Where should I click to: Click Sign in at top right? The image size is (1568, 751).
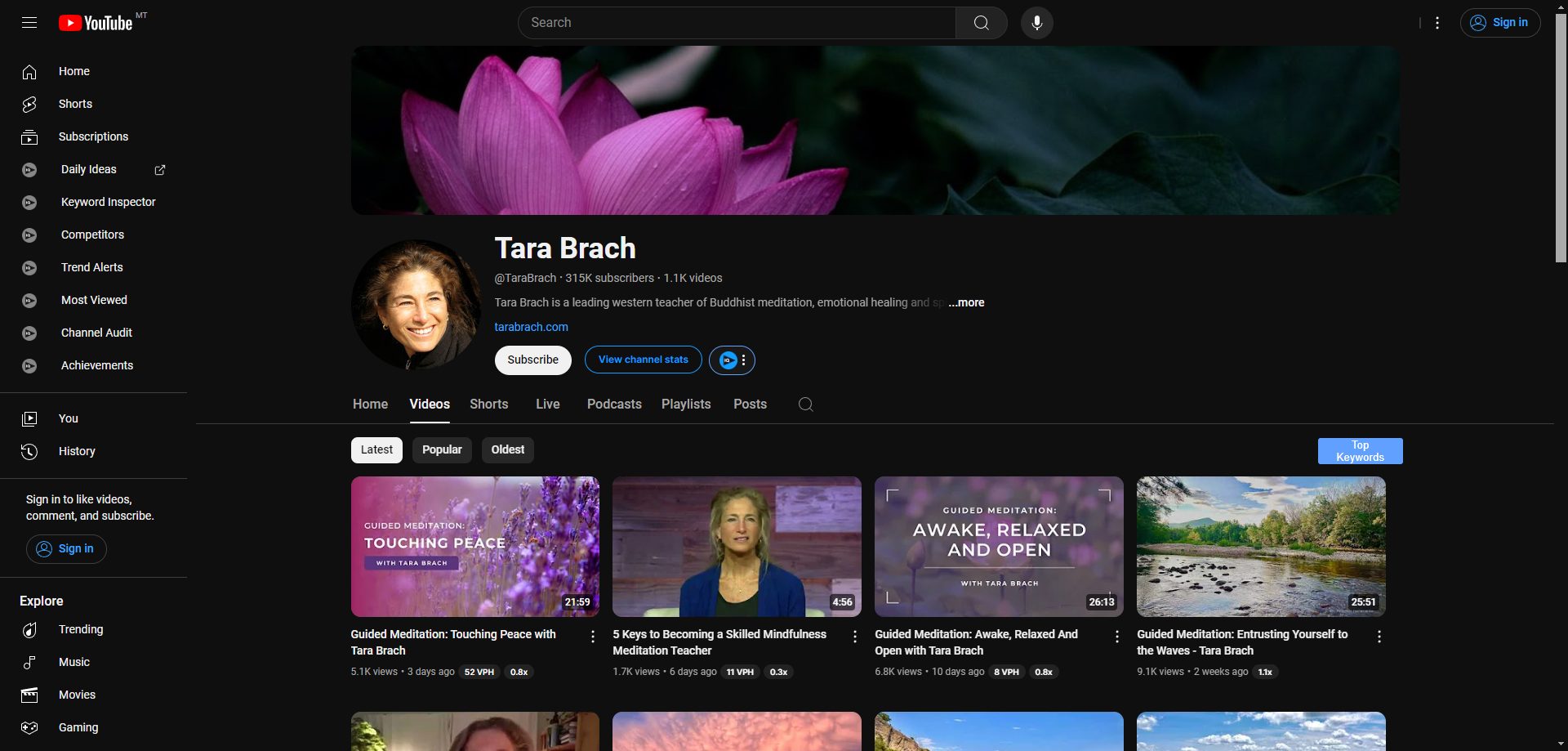coord(1500,23)
